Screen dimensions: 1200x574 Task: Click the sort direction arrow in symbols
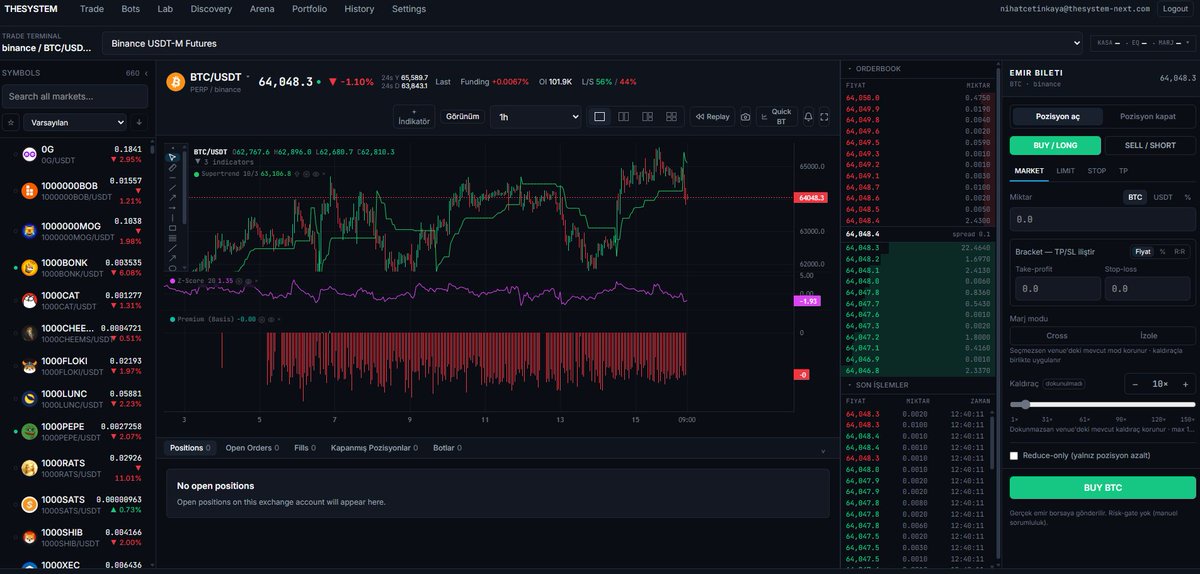[139, 122]
